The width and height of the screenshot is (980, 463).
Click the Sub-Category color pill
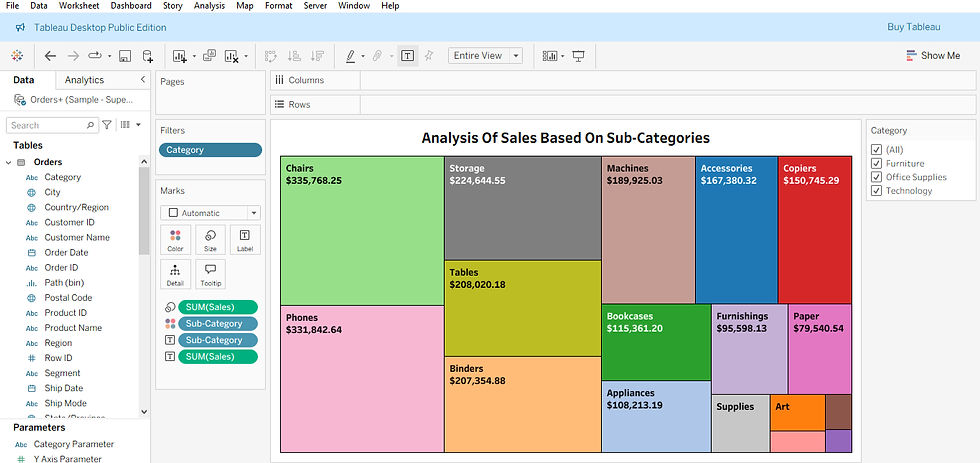click(x=218, y=324)
